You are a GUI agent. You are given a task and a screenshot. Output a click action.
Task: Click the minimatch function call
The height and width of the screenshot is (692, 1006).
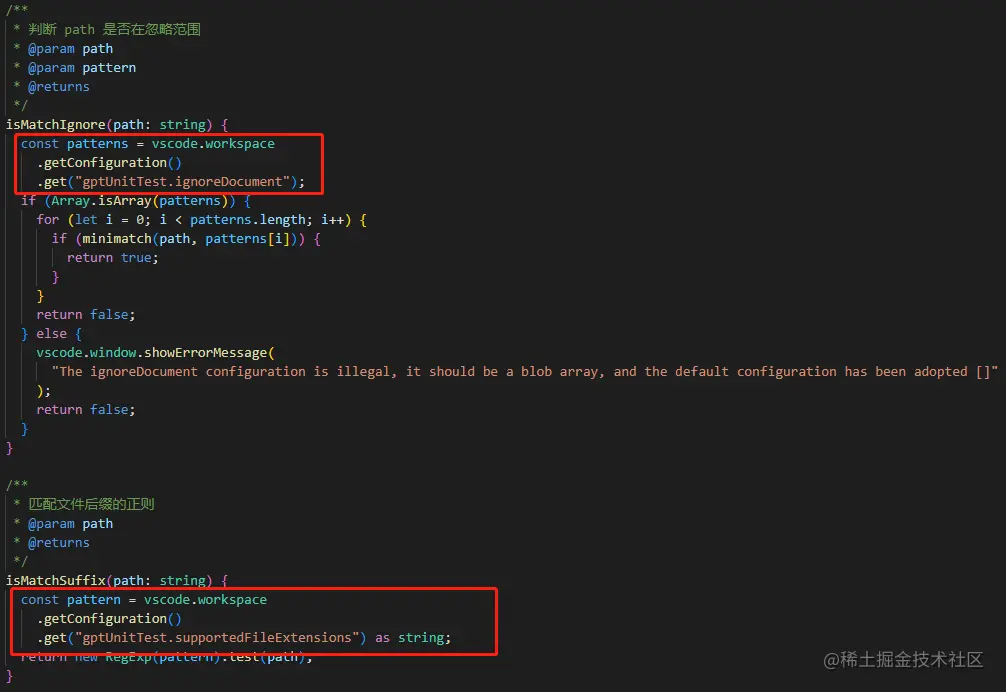click(x=116, y=239)
